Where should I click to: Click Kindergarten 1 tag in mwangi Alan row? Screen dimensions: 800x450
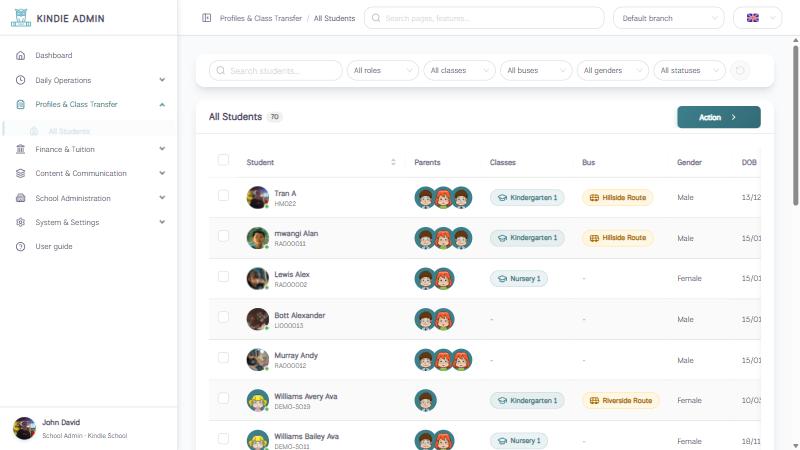527,238
